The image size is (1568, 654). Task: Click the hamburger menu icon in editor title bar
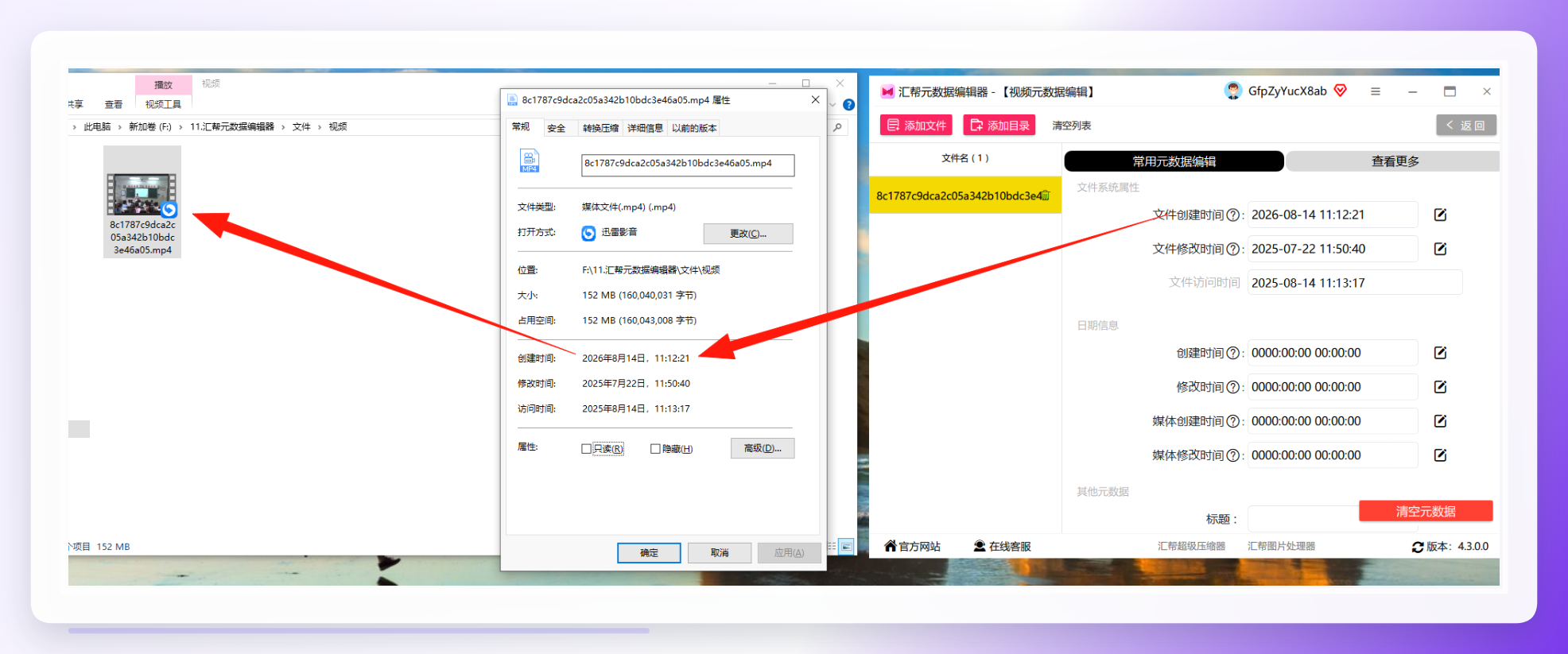(x=1376, y=91)
